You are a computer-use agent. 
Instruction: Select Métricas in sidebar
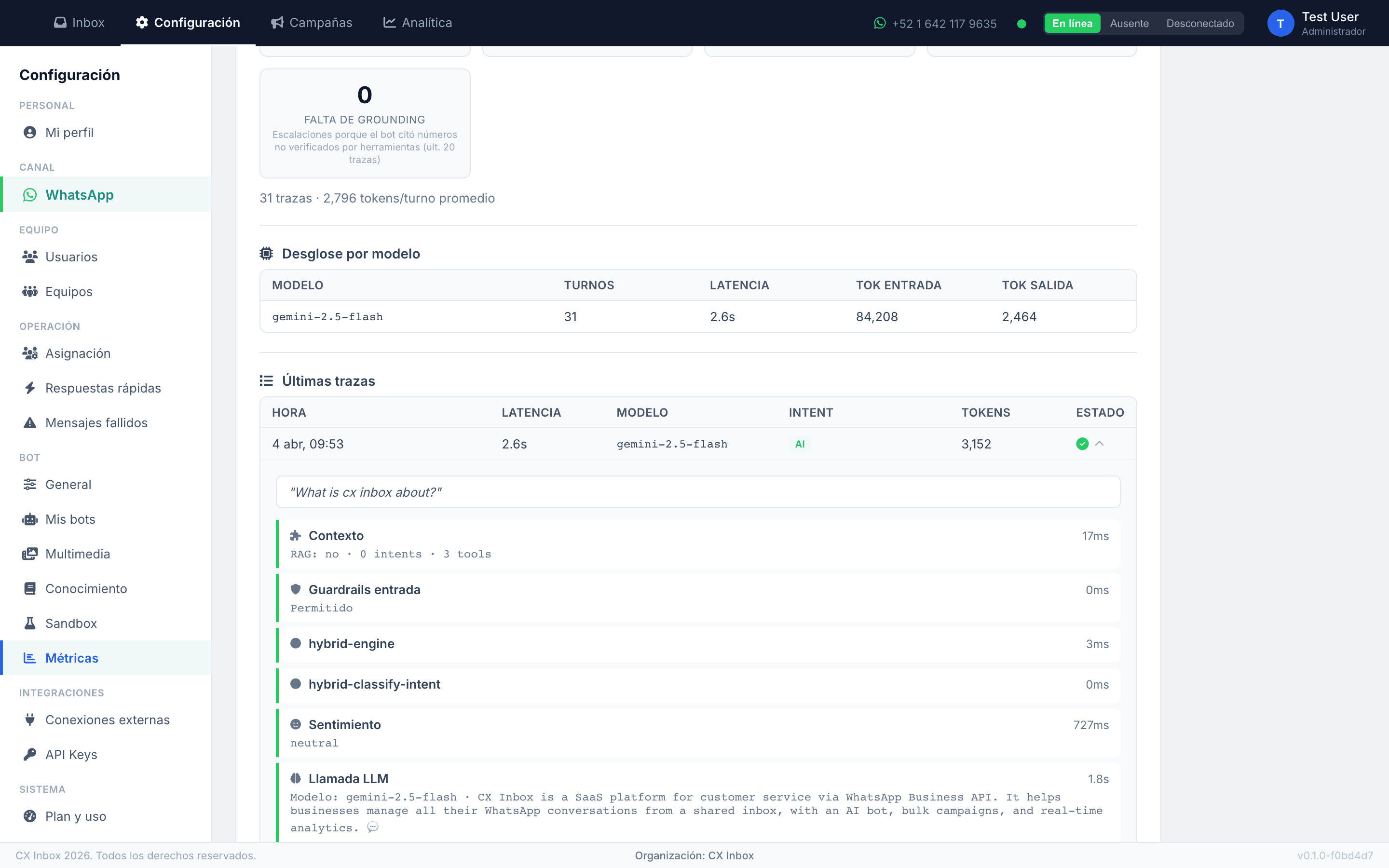click(106, 658)
